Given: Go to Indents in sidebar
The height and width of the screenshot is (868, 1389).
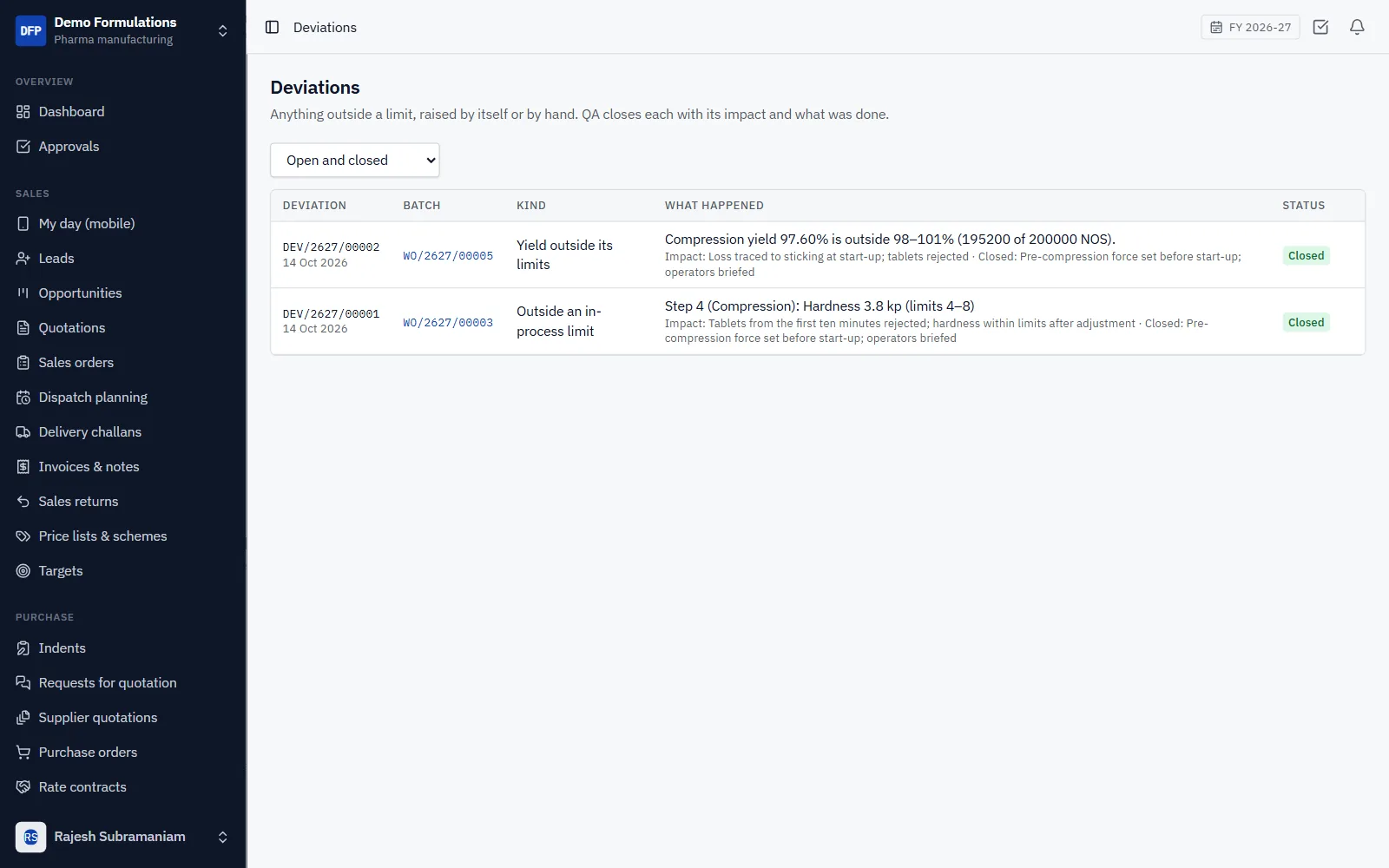Looking at the screenshot, I should click(62, 648).
